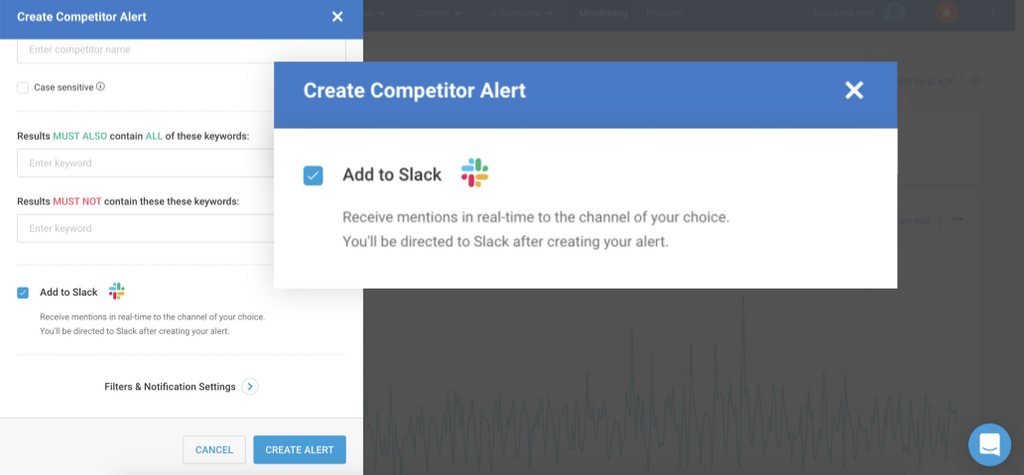The height and width of the screenshot is (475, 1024).
Task: Open the chat support bubble
Action: coord(989,444)
